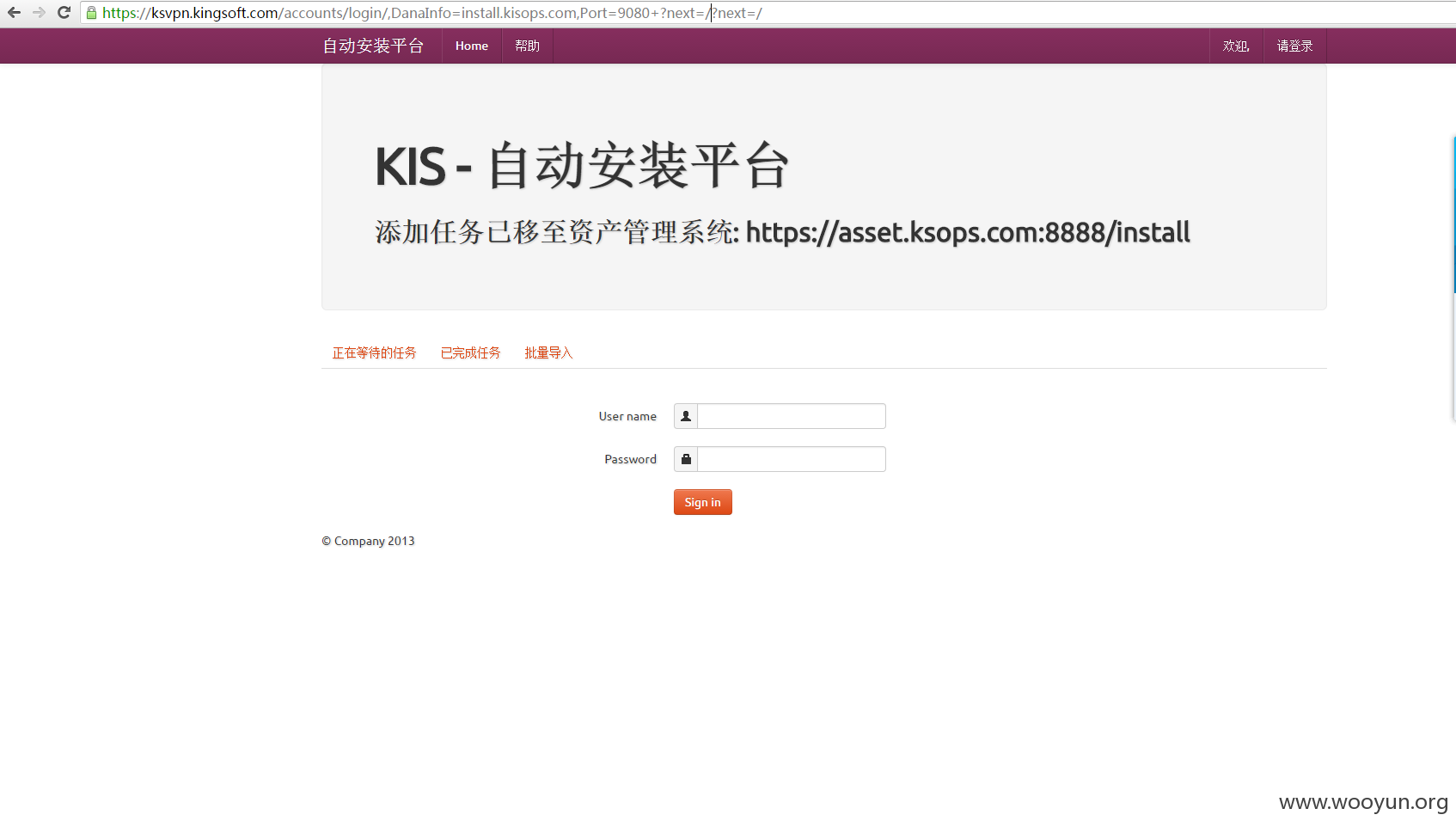This screenshot has height=827, width=1456.
Task: Click into the Password input field
Action: pyautogui.click(x=792, y=459)
